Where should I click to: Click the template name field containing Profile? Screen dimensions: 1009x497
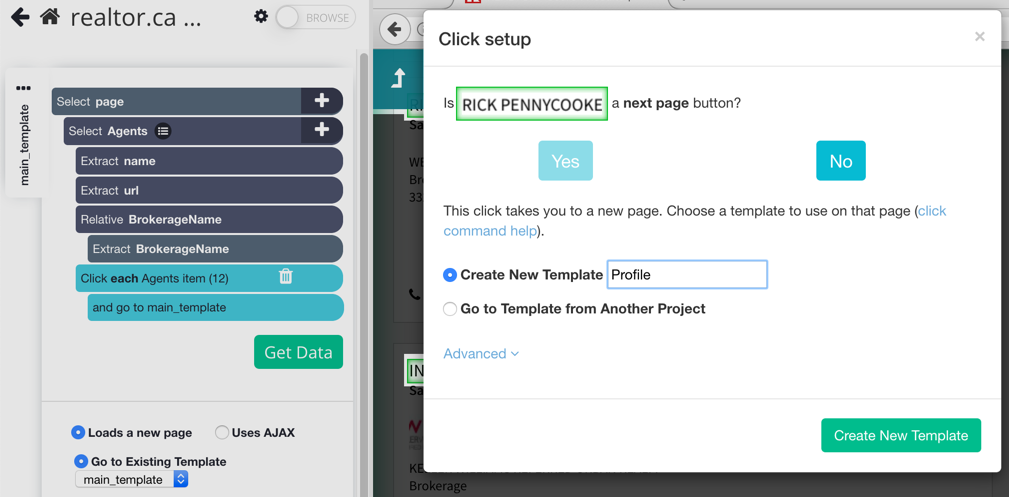pos(687,274)
